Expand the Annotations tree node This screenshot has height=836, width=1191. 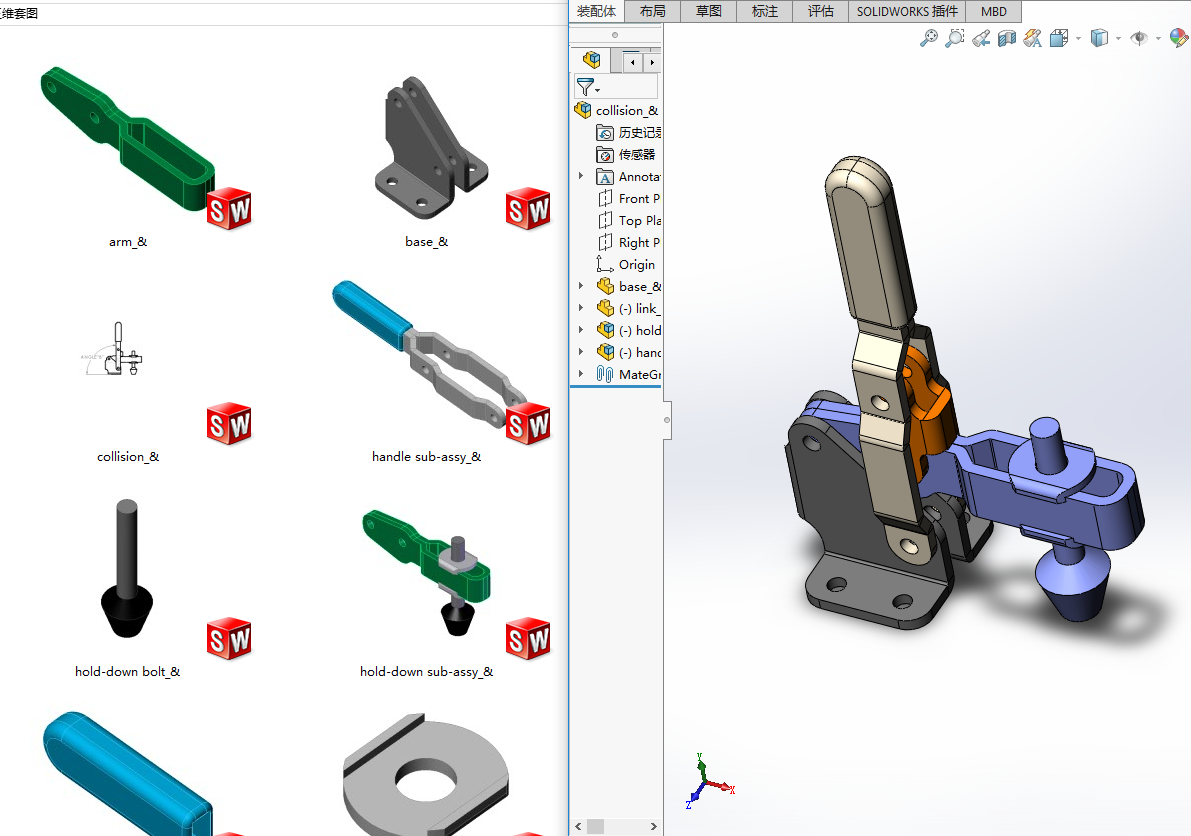[581, 176]
